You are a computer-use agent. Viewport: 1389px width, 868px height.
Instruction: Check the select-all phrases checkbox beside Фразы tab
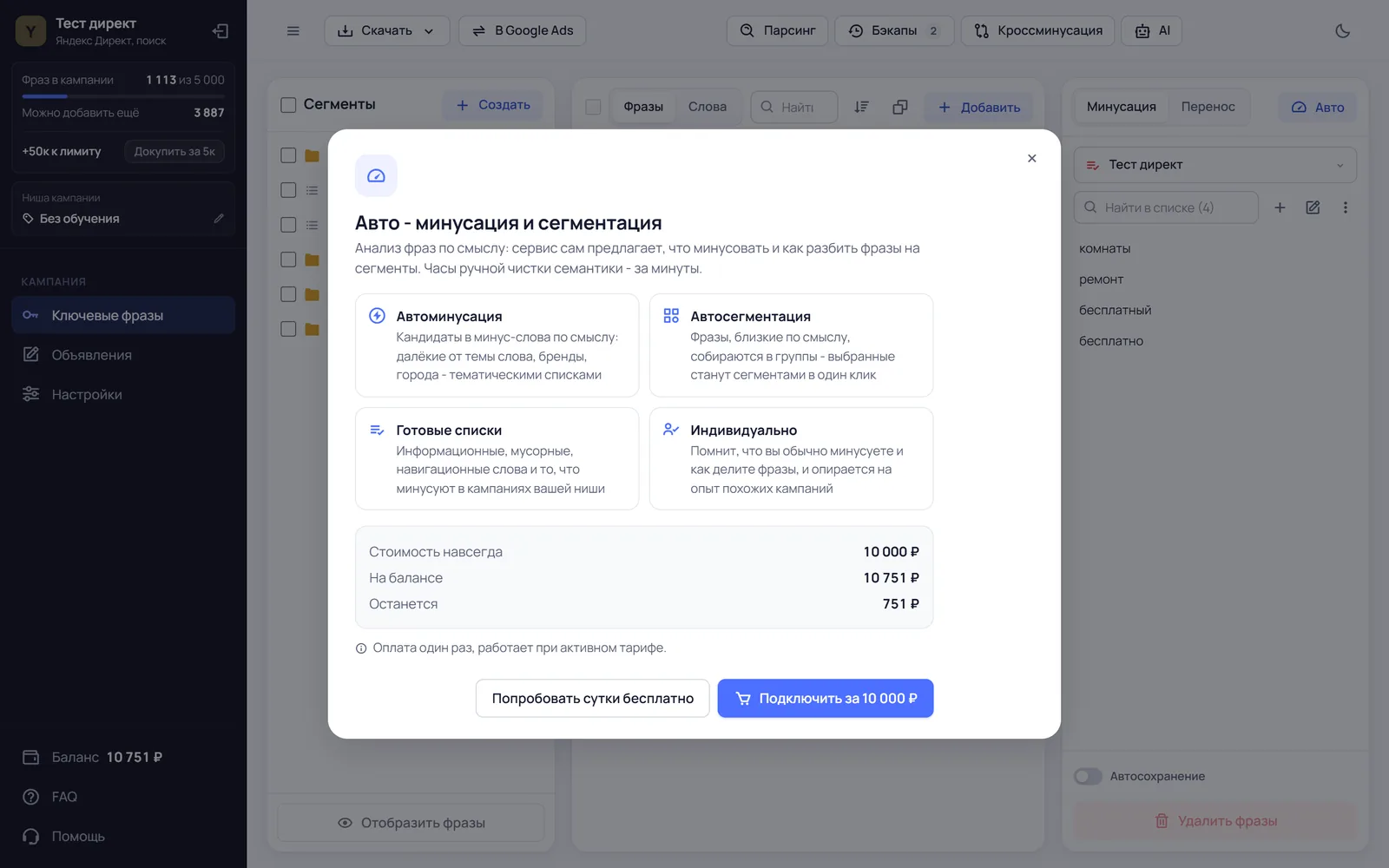point(594,107)
